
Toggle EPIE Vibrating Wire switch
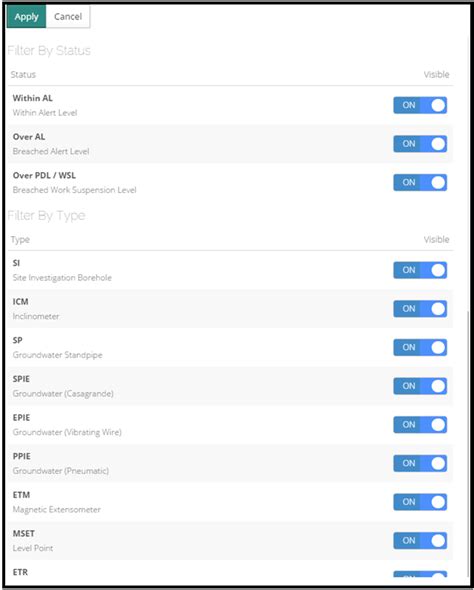(420, 425)
